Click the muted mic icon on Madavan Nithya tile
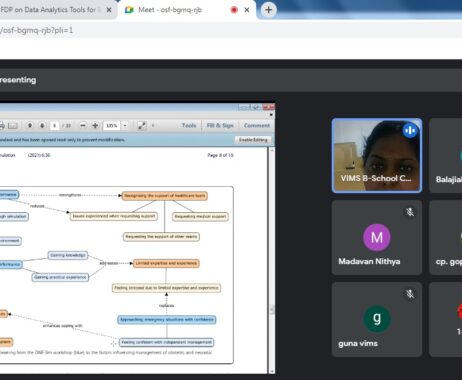Screen dimensions: 462x380 [410, 212]
